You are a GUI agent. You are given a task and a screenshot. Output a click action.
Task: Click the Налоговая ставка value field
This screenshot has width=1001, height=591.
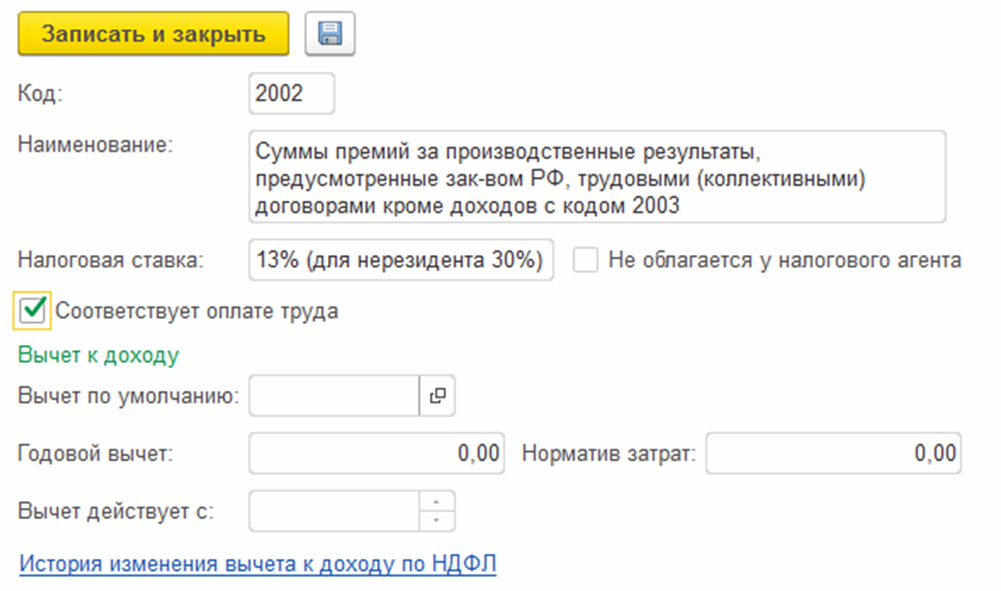400,261
